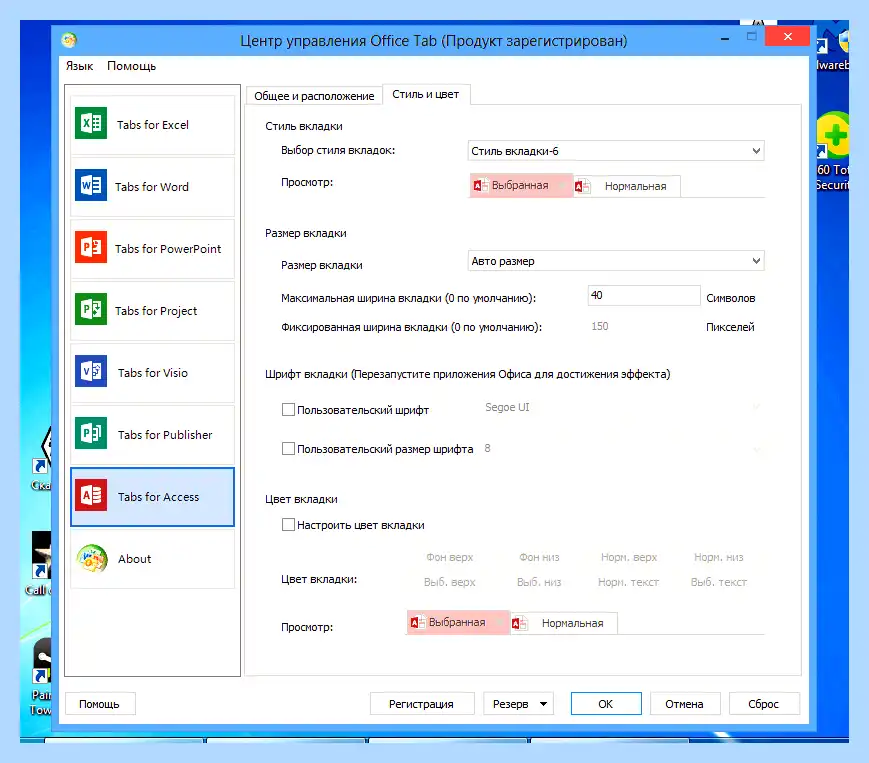Check 'Настроить цвет вкладки' option
869x763 pixels.
point(288,524)
